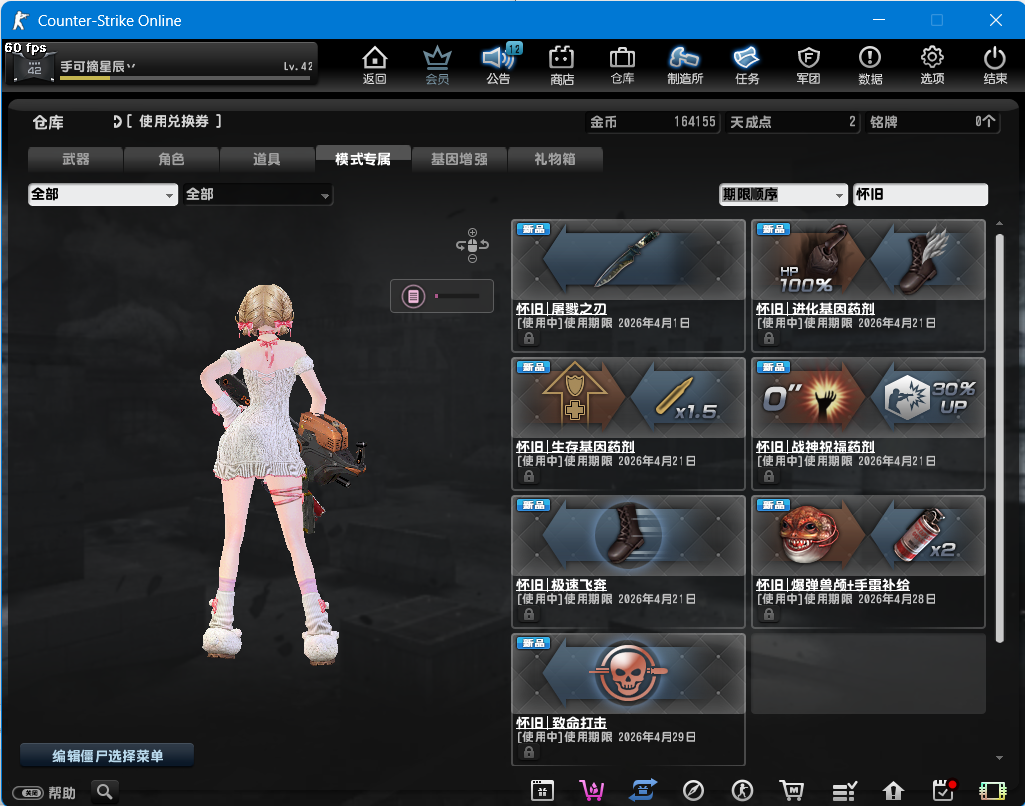Click the blue gift exchange arrows icon
Image resolution: width=1025 pixels, height=806 pixels.
pyautogui.click(x=643, y=790)
